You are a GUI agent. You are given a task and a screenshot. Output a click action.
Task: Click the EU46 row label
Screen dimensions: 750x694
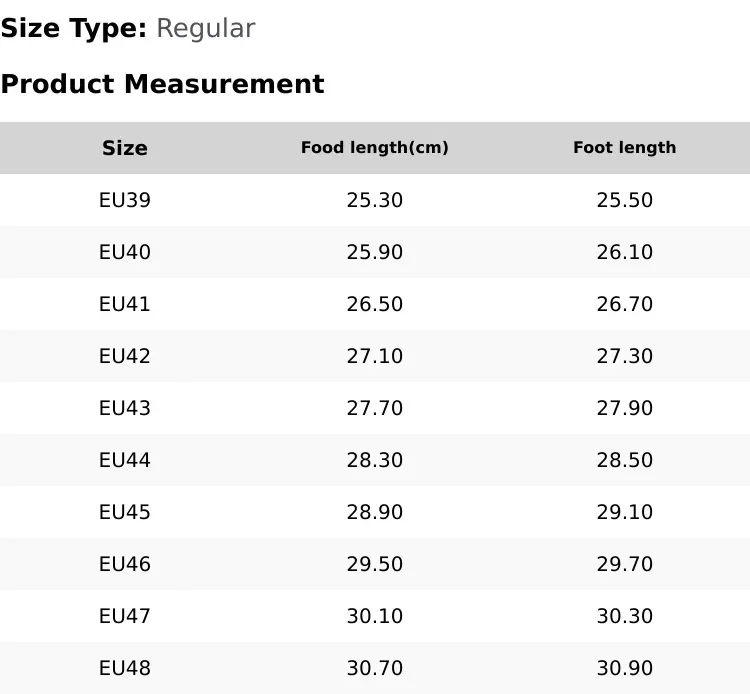pos(125,564)
